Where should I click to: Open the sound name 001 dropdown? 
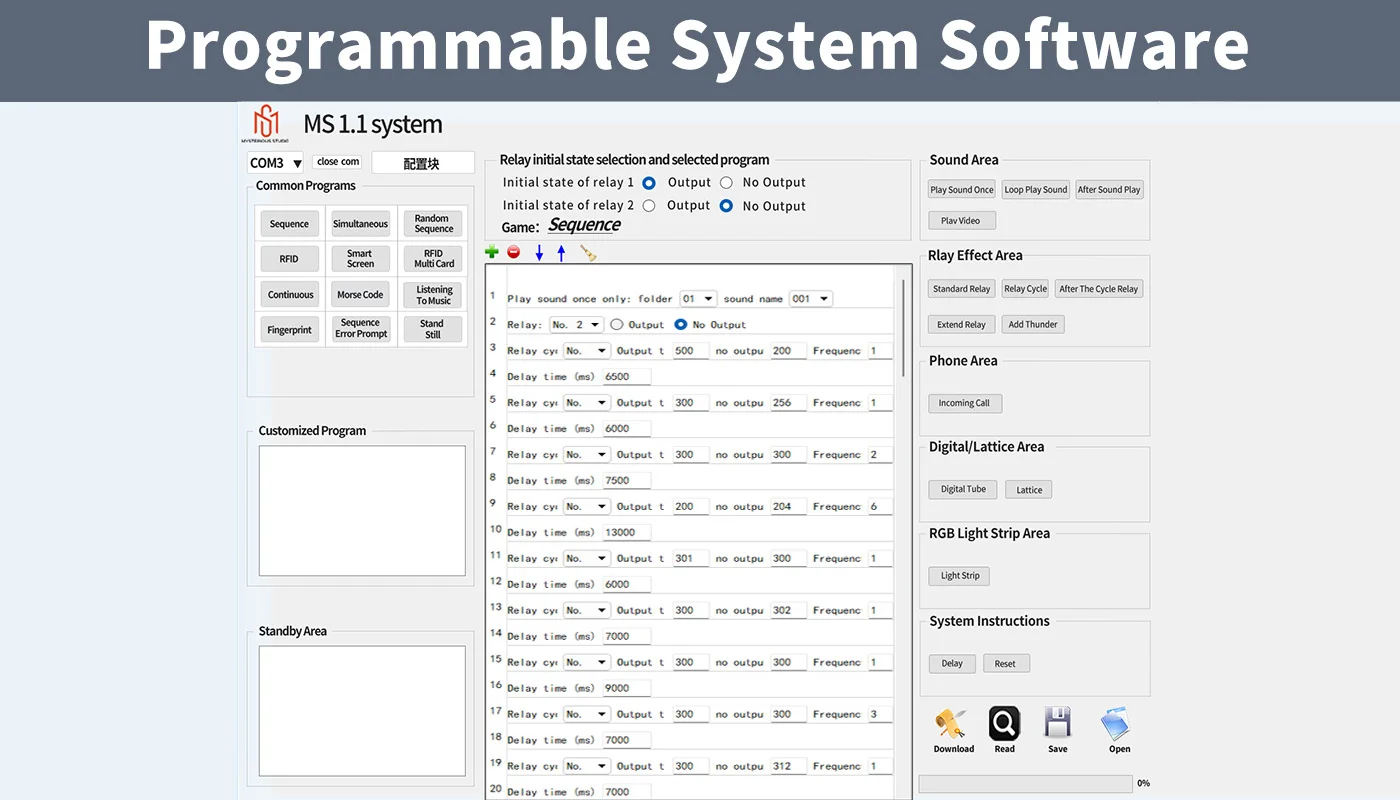point(810,299)
